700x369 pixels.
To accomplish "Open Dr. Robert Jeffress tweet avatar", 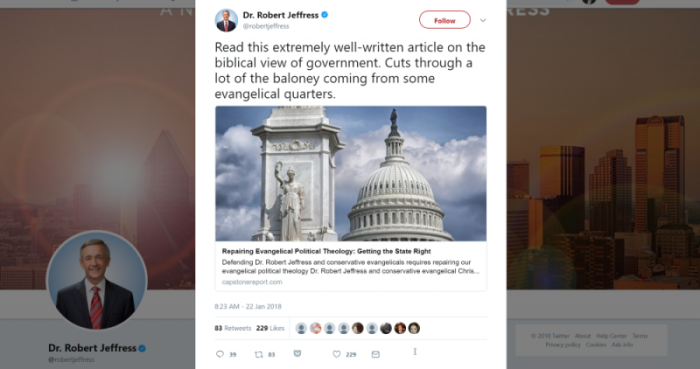I will tap(226, 21).
